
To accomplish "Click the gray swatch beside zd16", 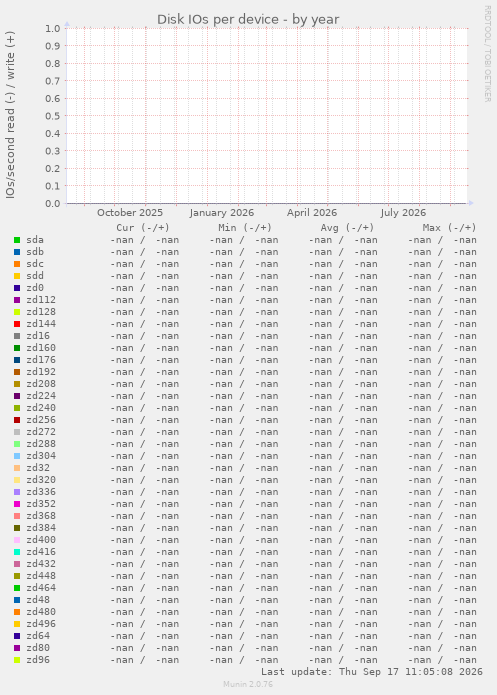I will pos(17,336).
